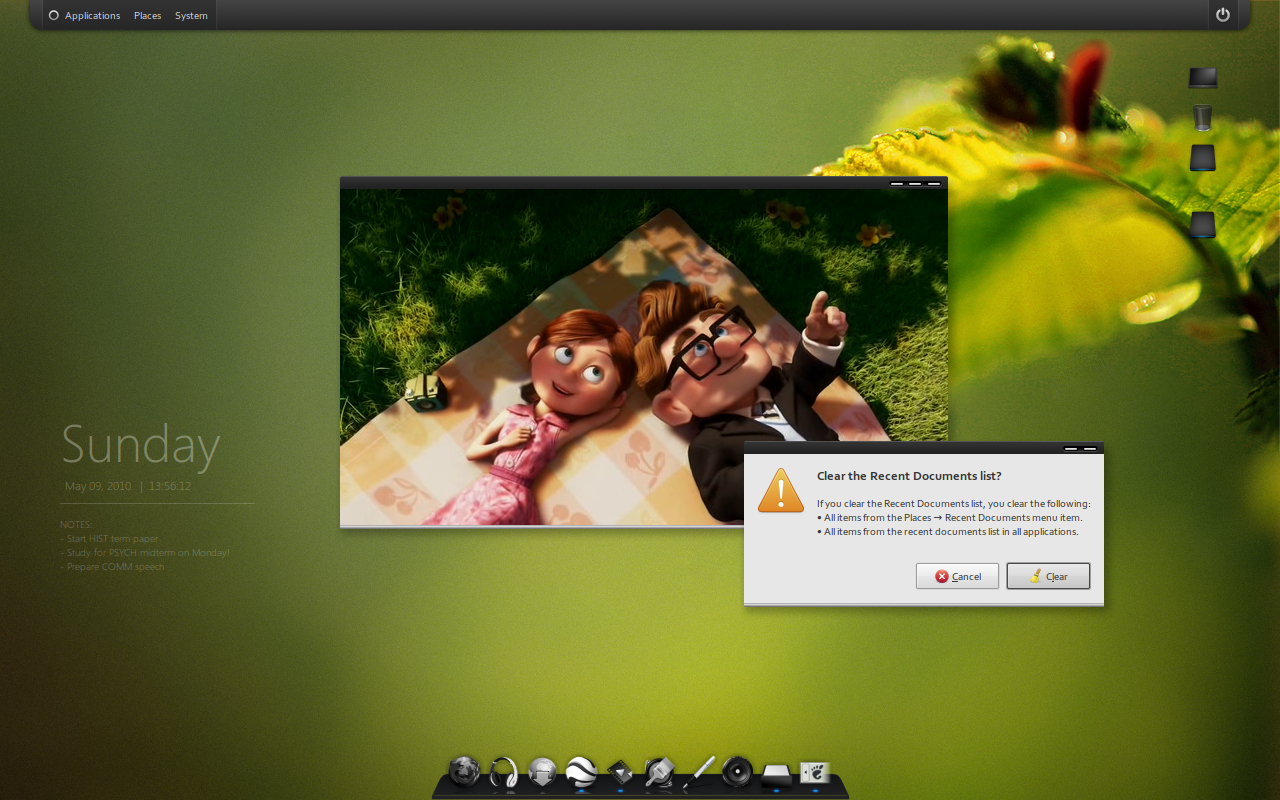Click the '13:56:12' clock text

point(170,486)
